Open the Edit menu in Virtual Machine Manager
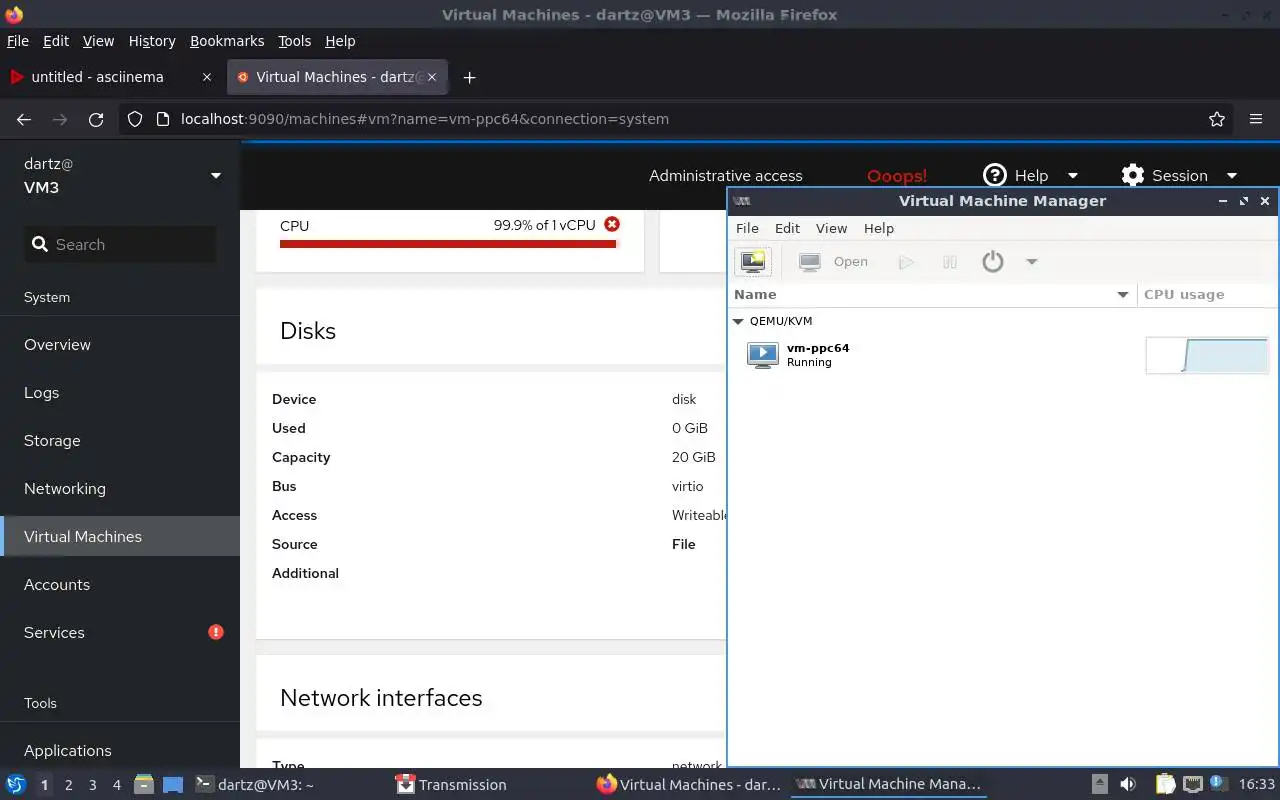The image size is (1280, 800). point(787,228)
